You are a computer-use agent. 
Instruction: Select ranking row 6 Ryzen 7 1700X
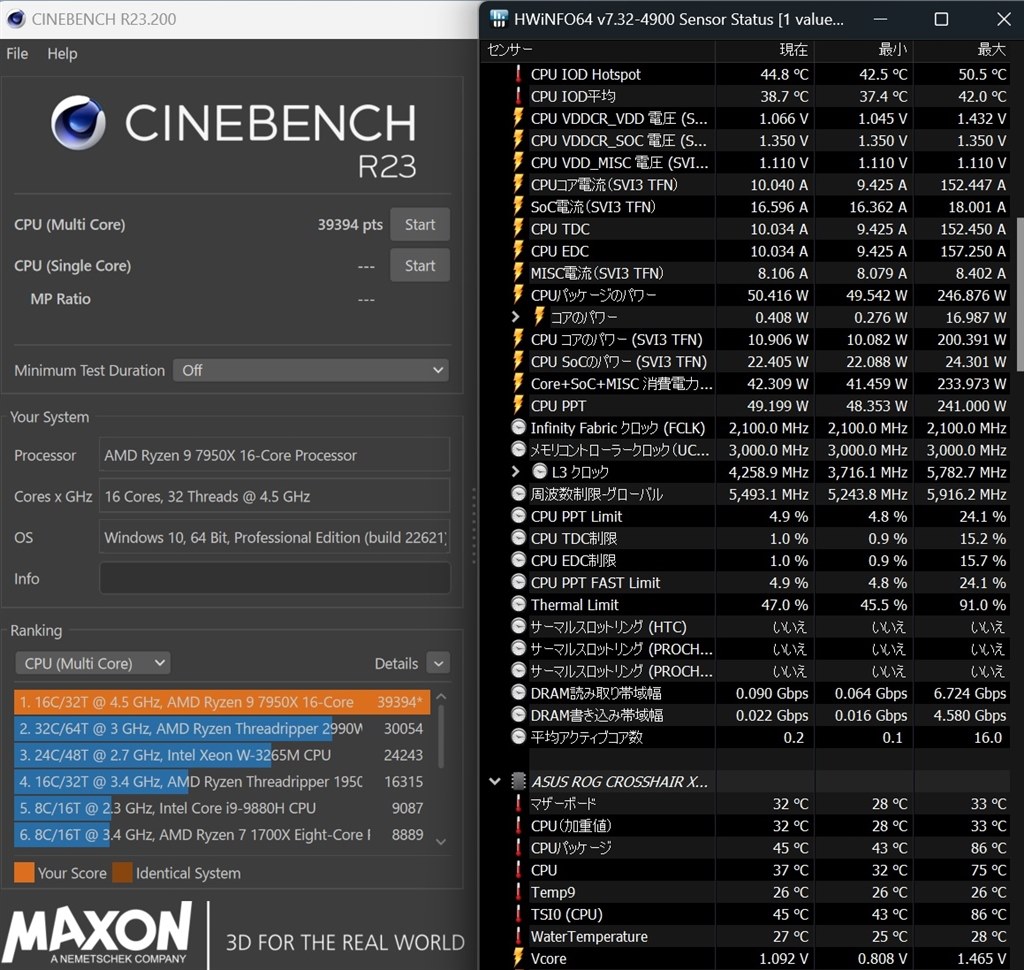click(222, 835)
